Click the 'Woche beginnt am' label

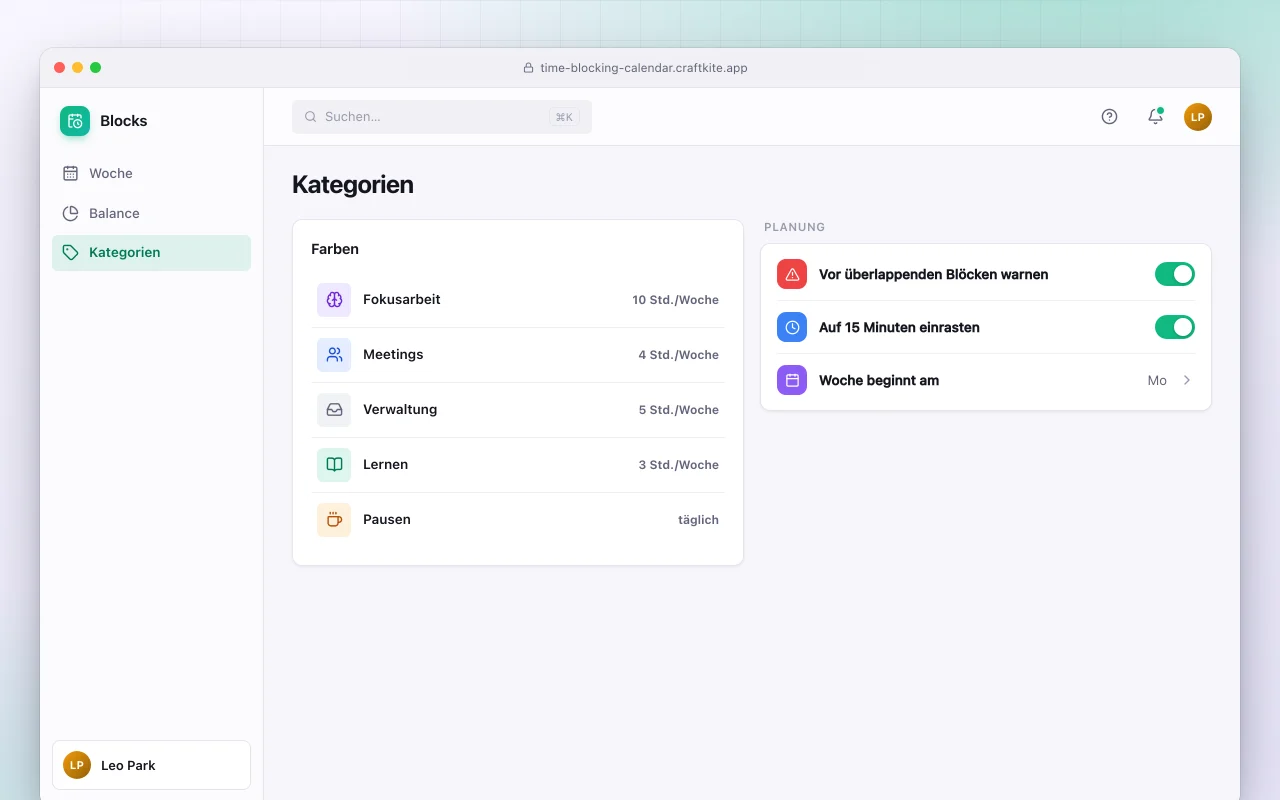pyautogui.click(x=879, y=380)
